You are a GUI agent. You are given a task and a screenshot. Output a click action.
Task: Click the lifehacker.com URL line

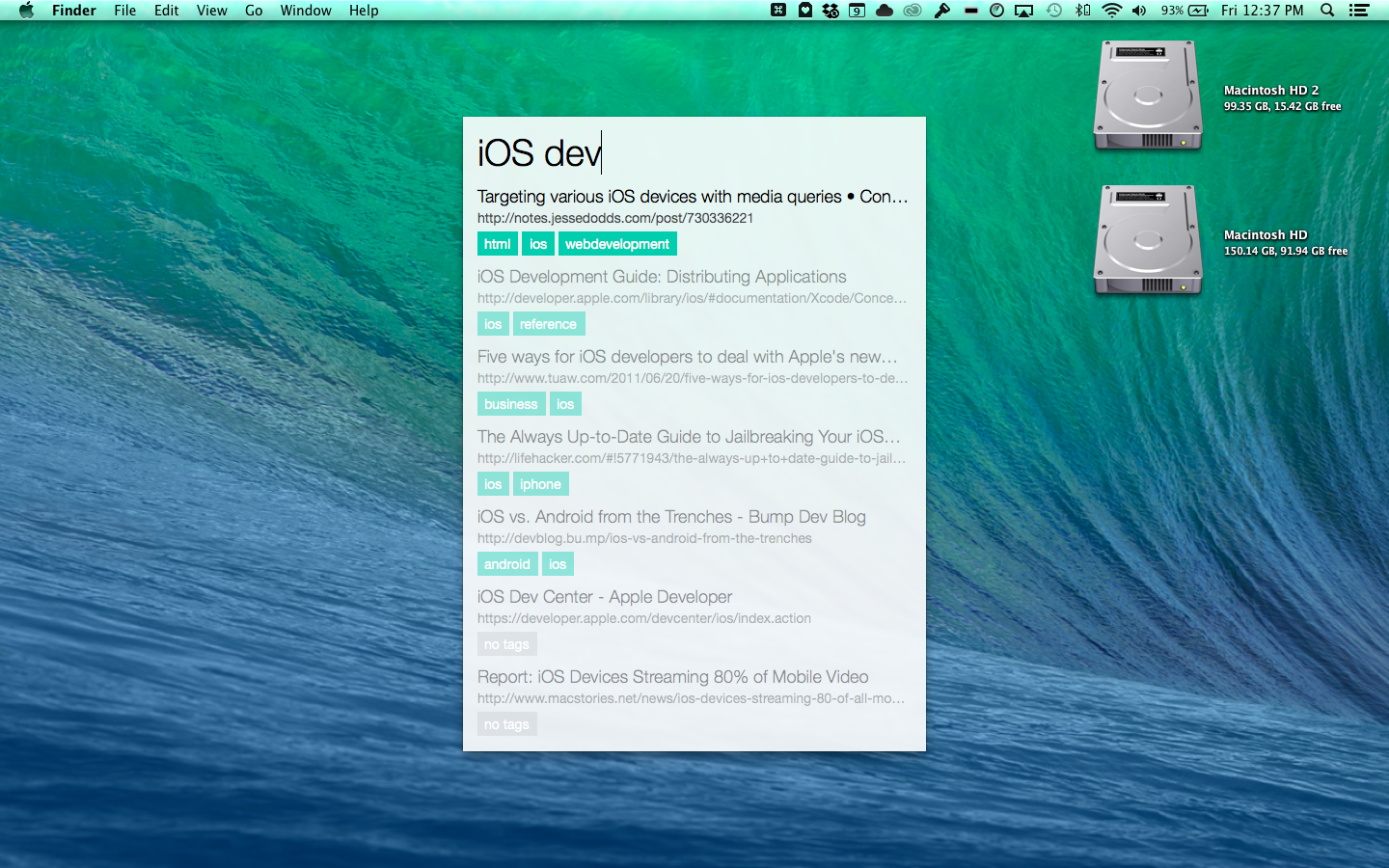click(x=693, y=458)
